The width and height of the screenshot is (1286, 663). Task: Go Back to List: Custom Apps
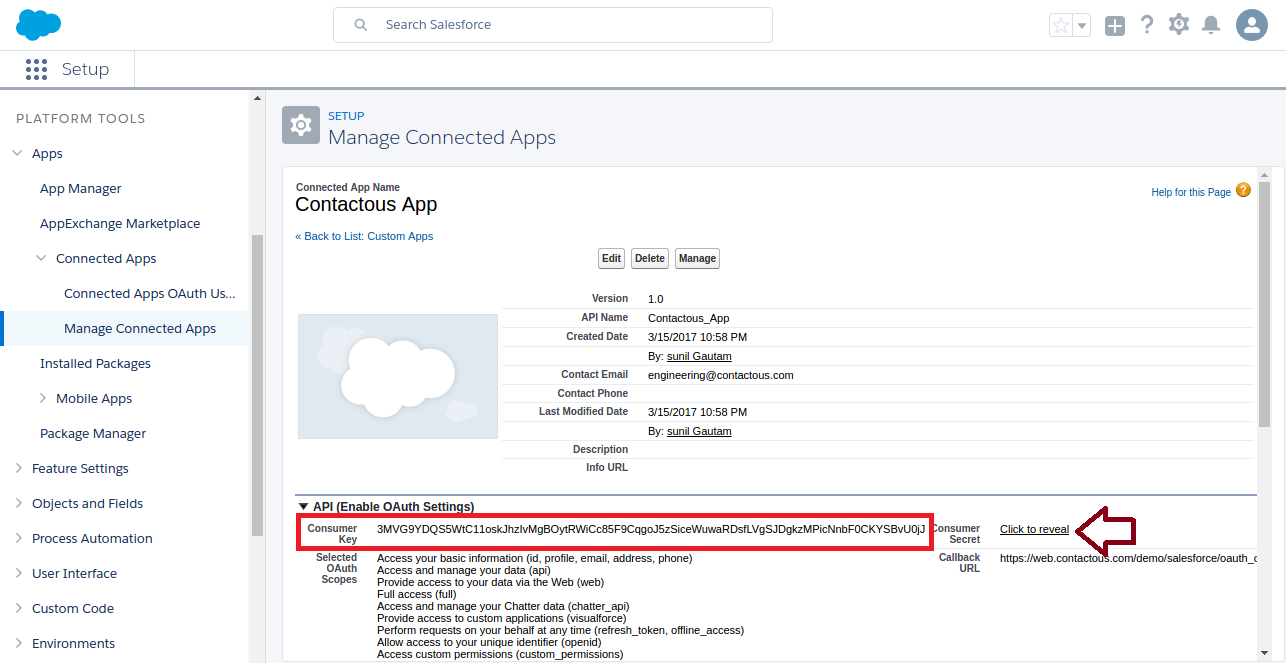click(364, 236)
